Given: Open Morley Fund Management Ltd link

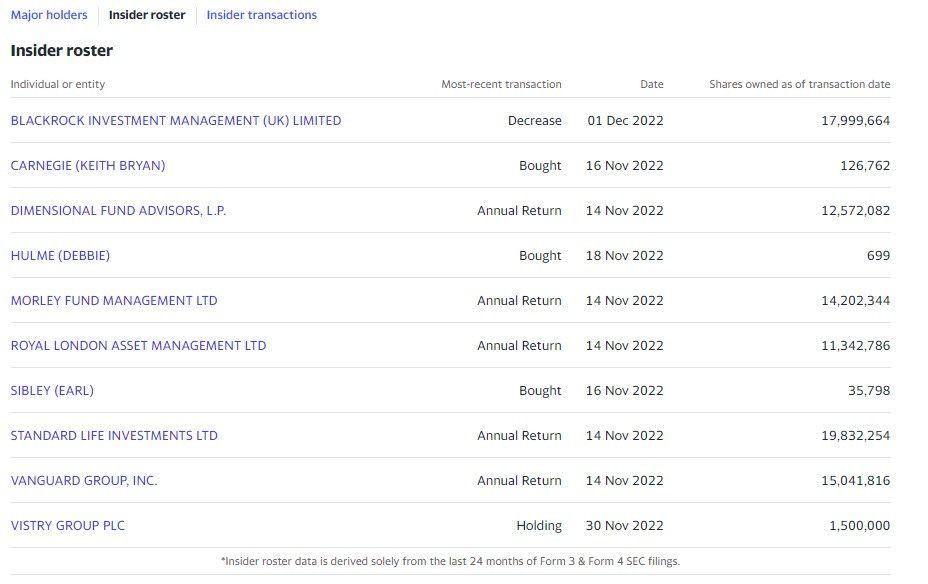Looking at the screenshot, I should pyautogui.click(x=114, y=301).
